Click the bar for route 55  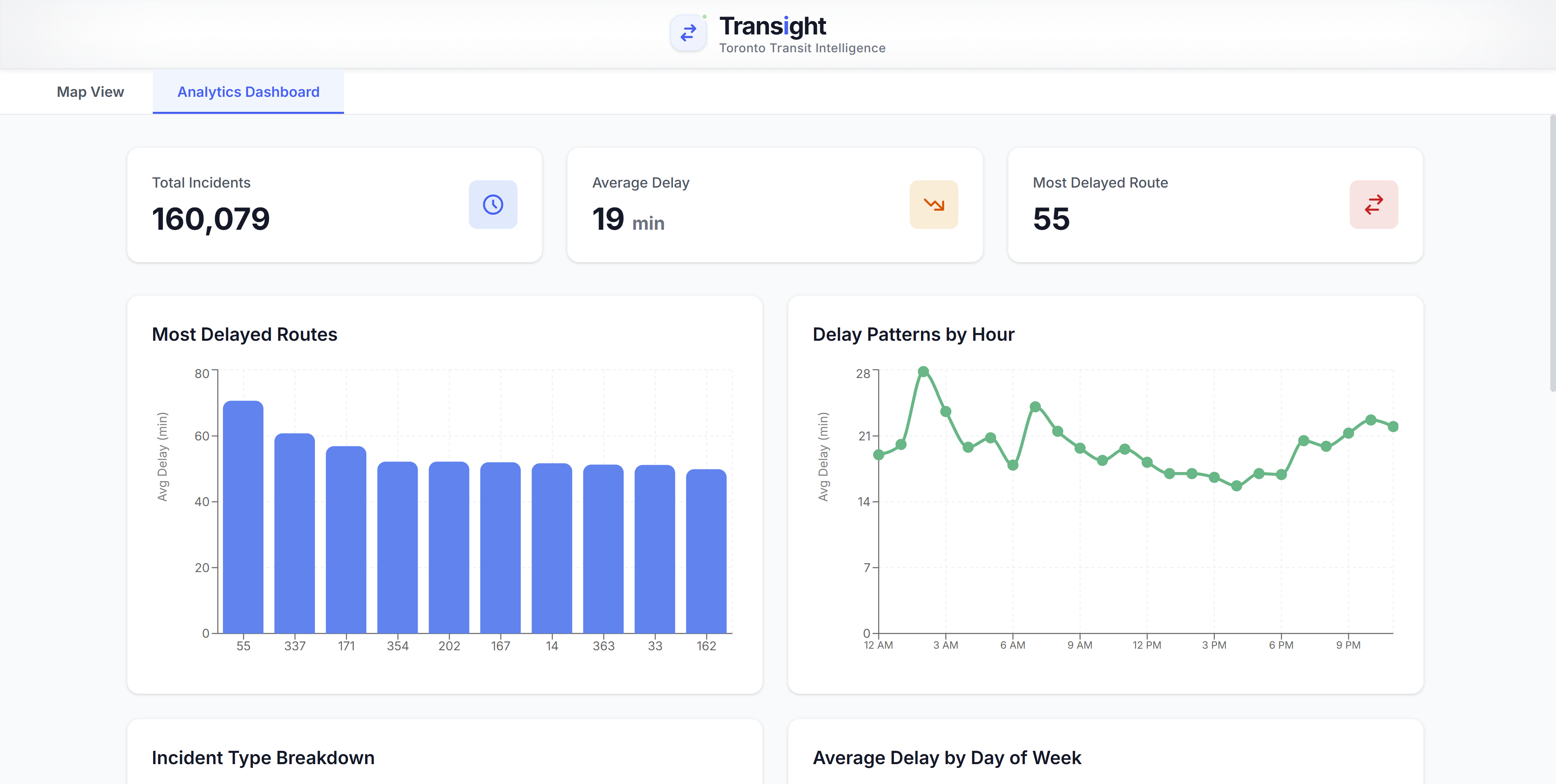coord(243,517)
